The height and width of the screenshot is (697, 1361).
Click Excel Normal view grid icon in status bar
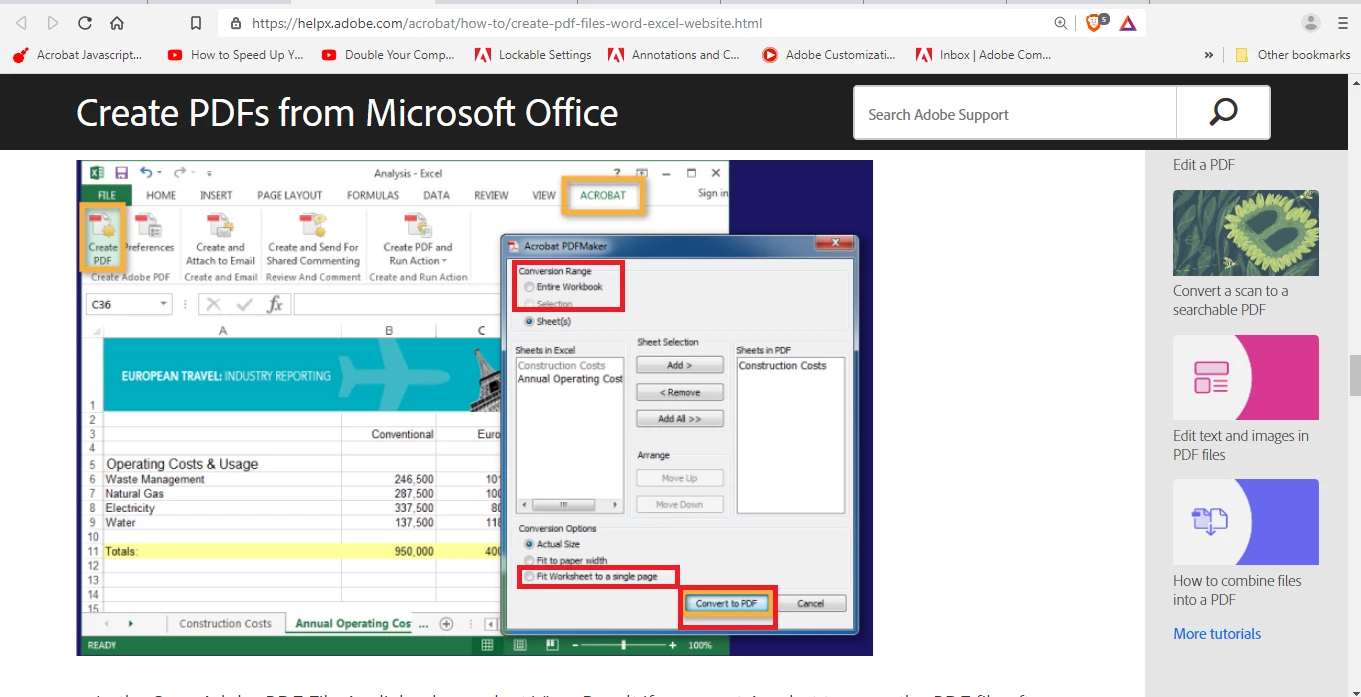[x=487, y=645]
